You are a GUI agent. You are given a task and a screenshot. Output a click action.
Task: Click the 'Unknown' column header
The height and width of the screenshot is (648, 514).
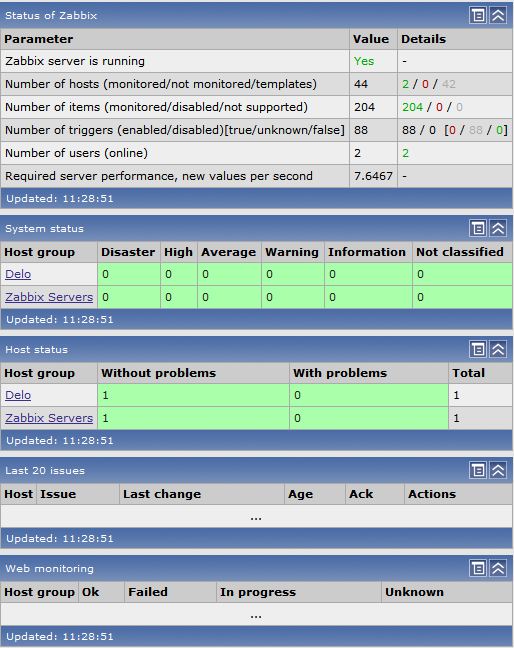(414, 592)
